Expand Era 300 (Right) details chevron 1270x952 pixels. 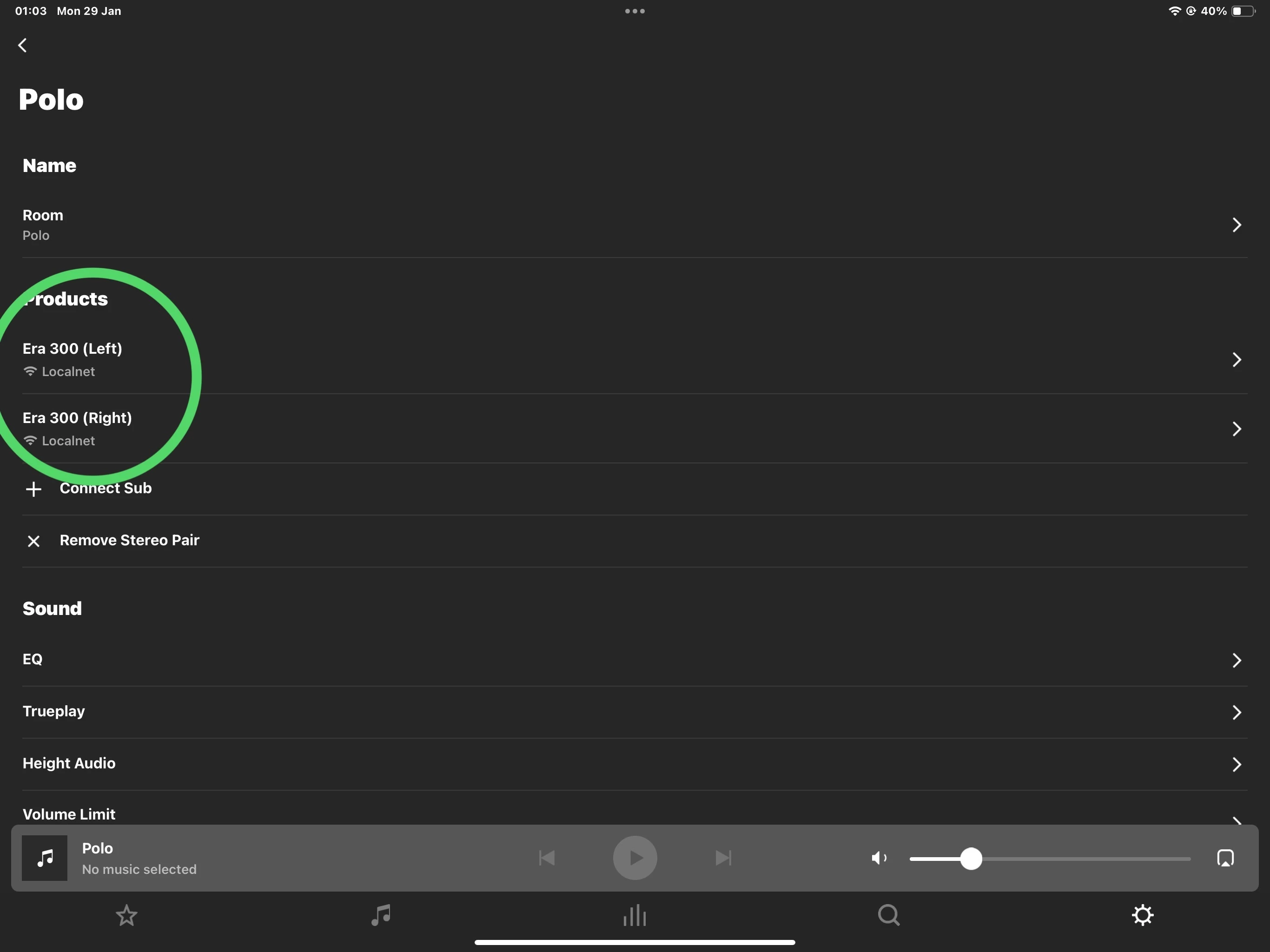(x=1237, y=429)
